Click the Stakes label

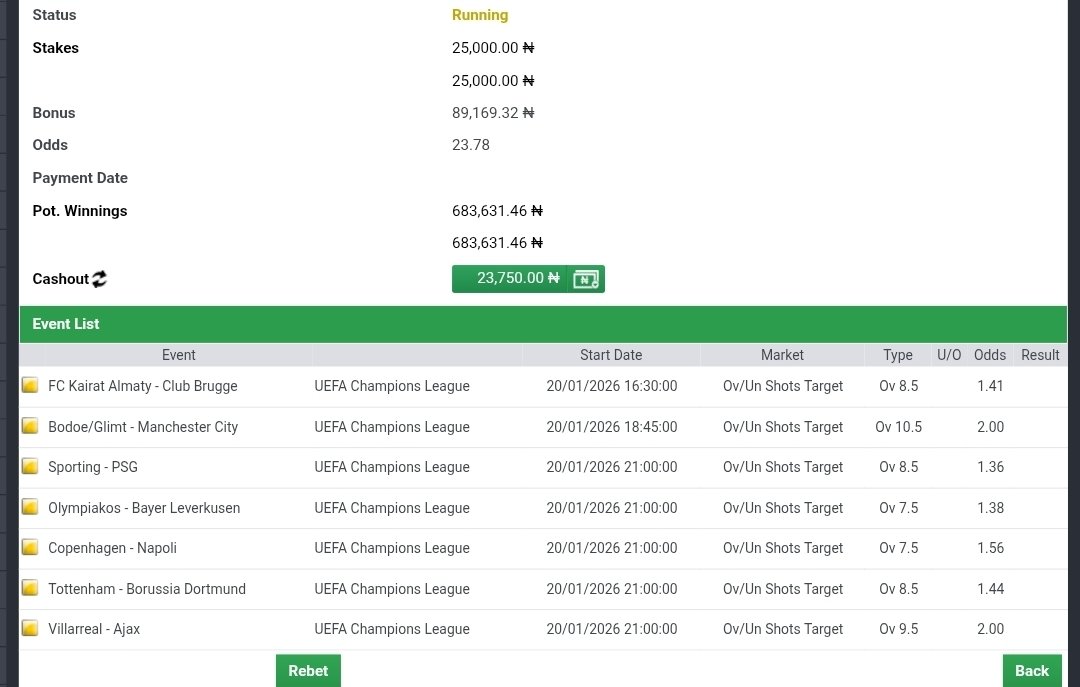(x=55, y=48)
